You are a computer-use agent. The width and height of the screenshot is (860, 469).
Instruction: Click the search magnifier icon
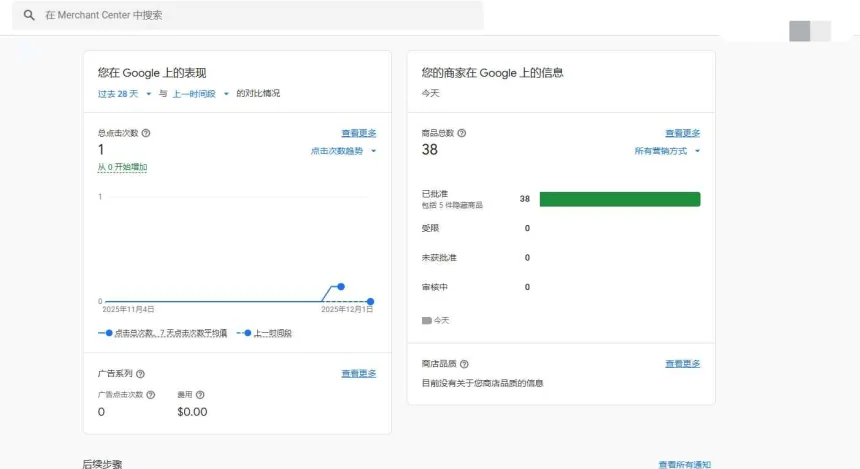point(29,16)
